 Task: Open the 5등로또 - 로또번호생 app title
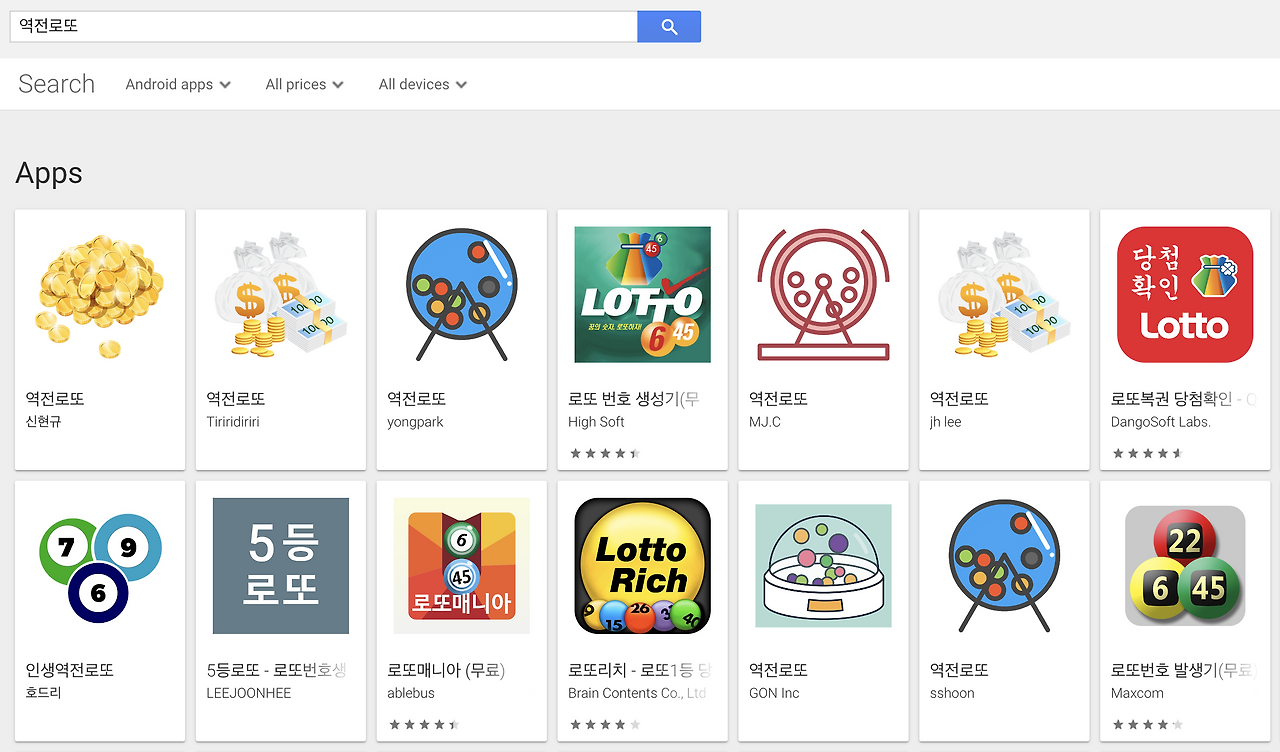277,670
